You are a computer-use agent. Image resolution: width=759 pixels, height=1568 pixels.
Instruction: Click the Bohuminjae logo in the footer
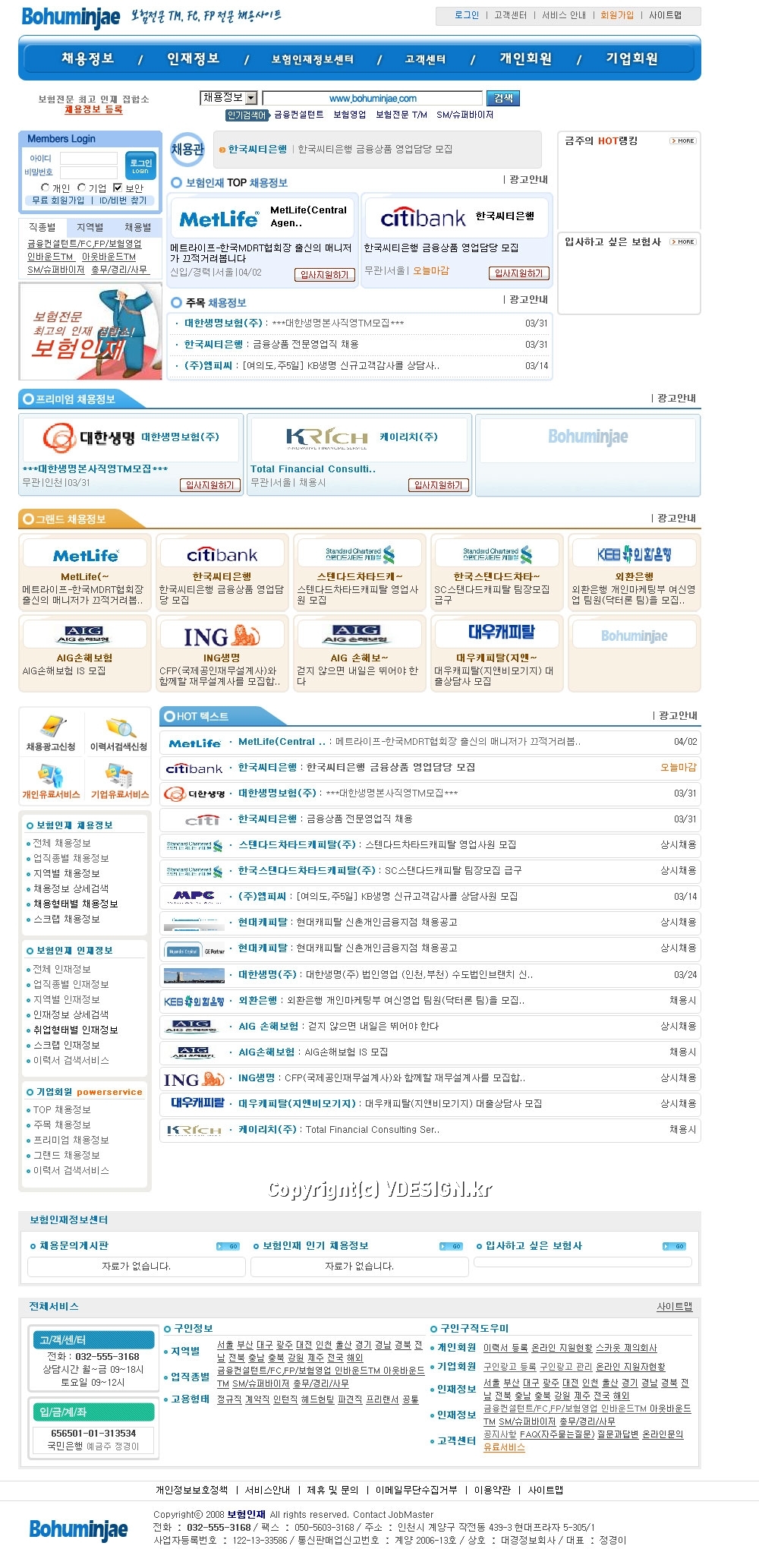pos(78,1529)
